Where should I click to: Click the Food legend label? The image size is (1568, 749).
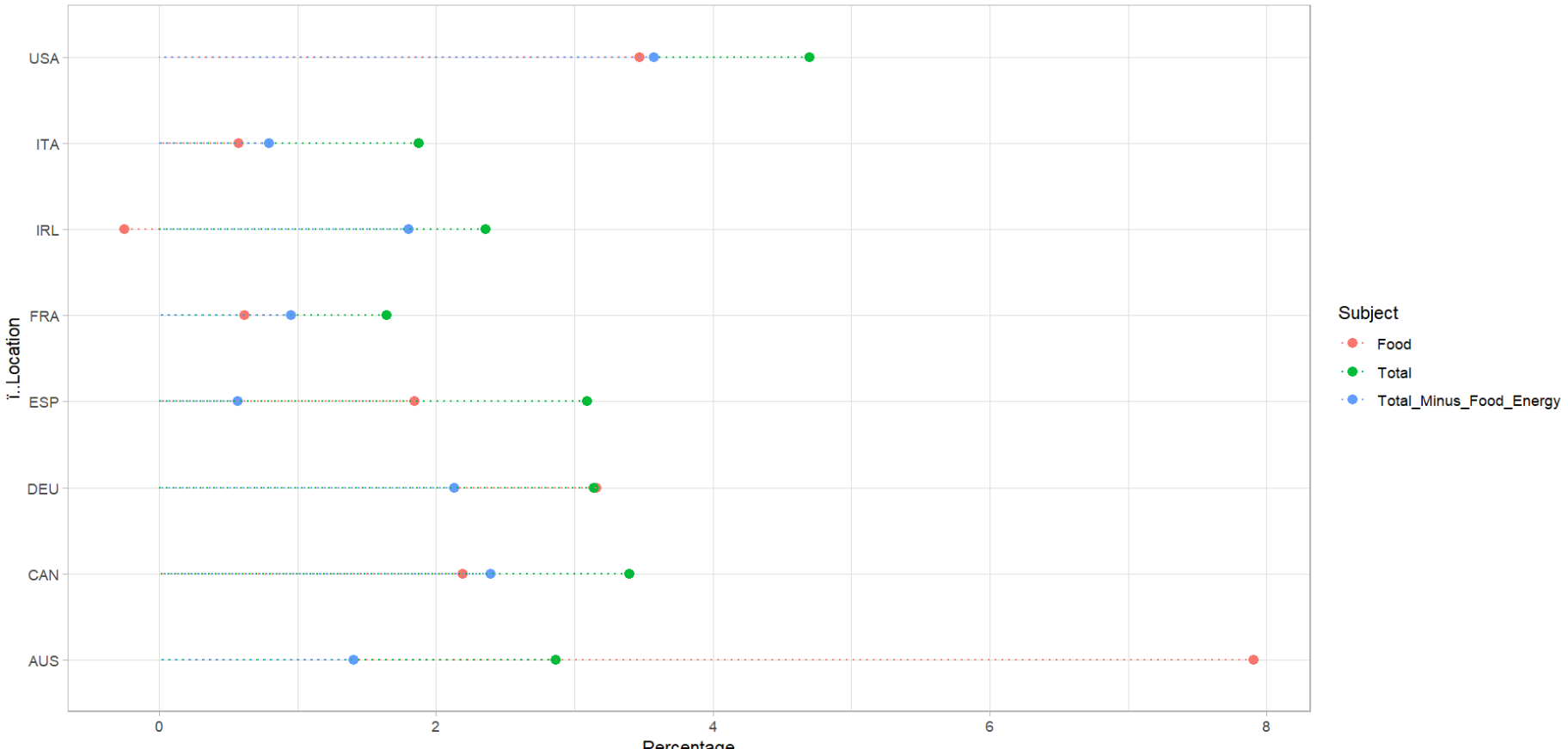1393,344
